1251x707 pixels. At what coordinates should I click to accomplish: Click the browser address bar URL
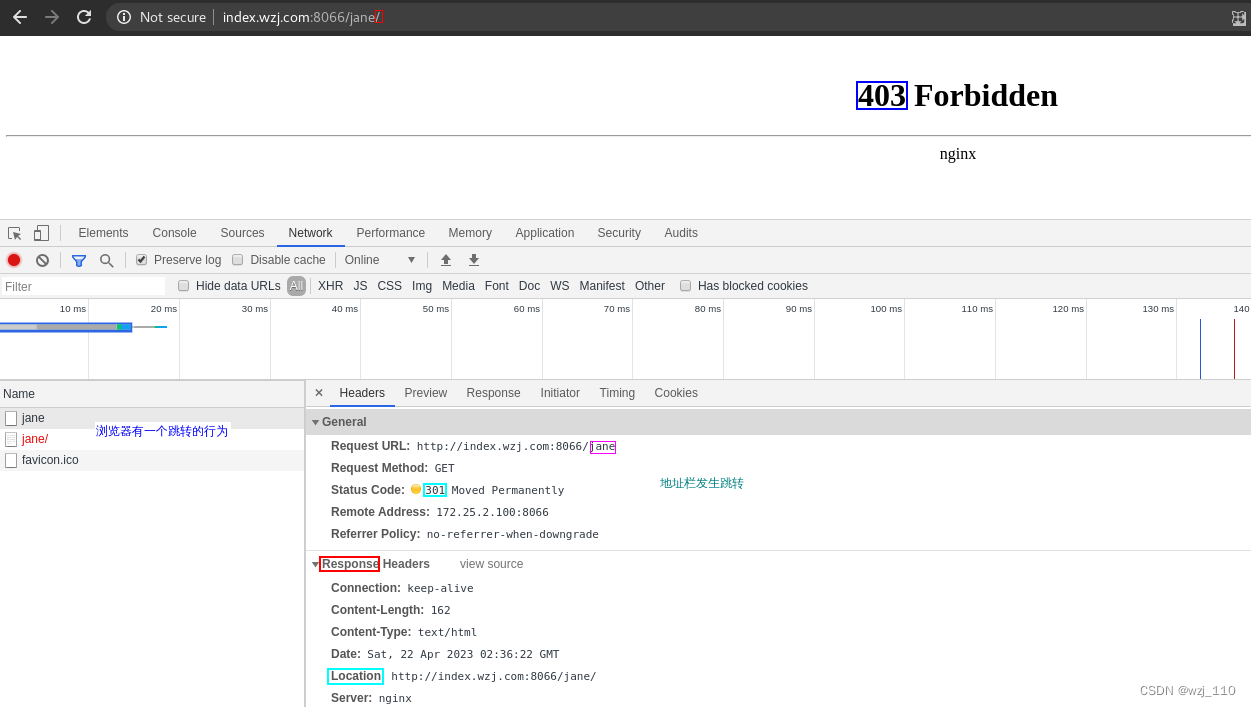point(302,17)
